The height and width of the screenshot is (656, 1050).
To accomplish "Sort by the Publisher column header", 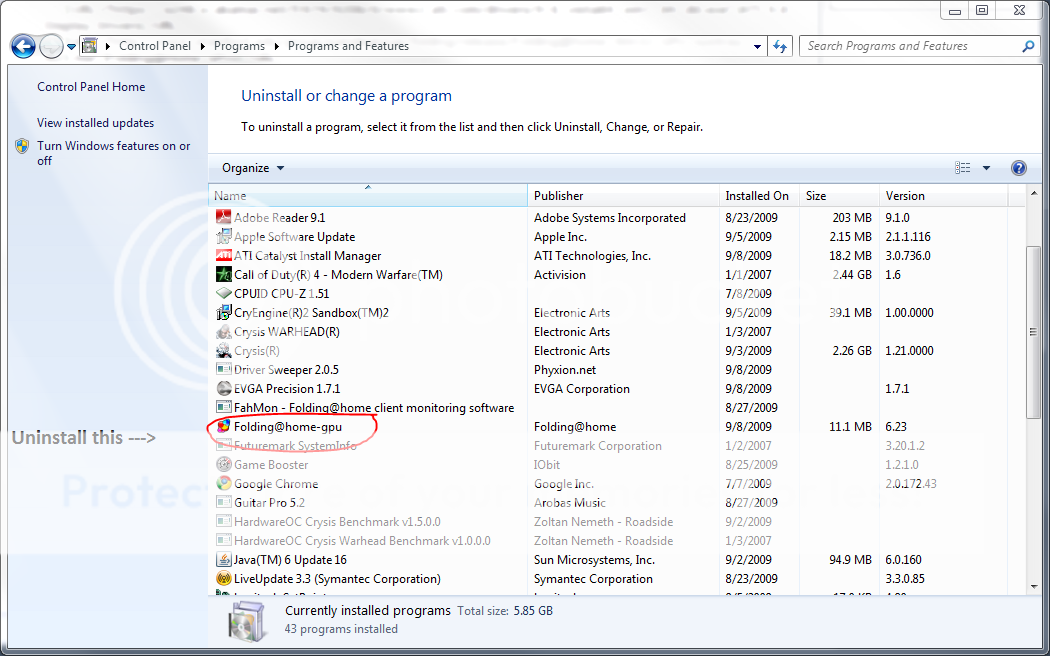I will click(x=623, y=195).
